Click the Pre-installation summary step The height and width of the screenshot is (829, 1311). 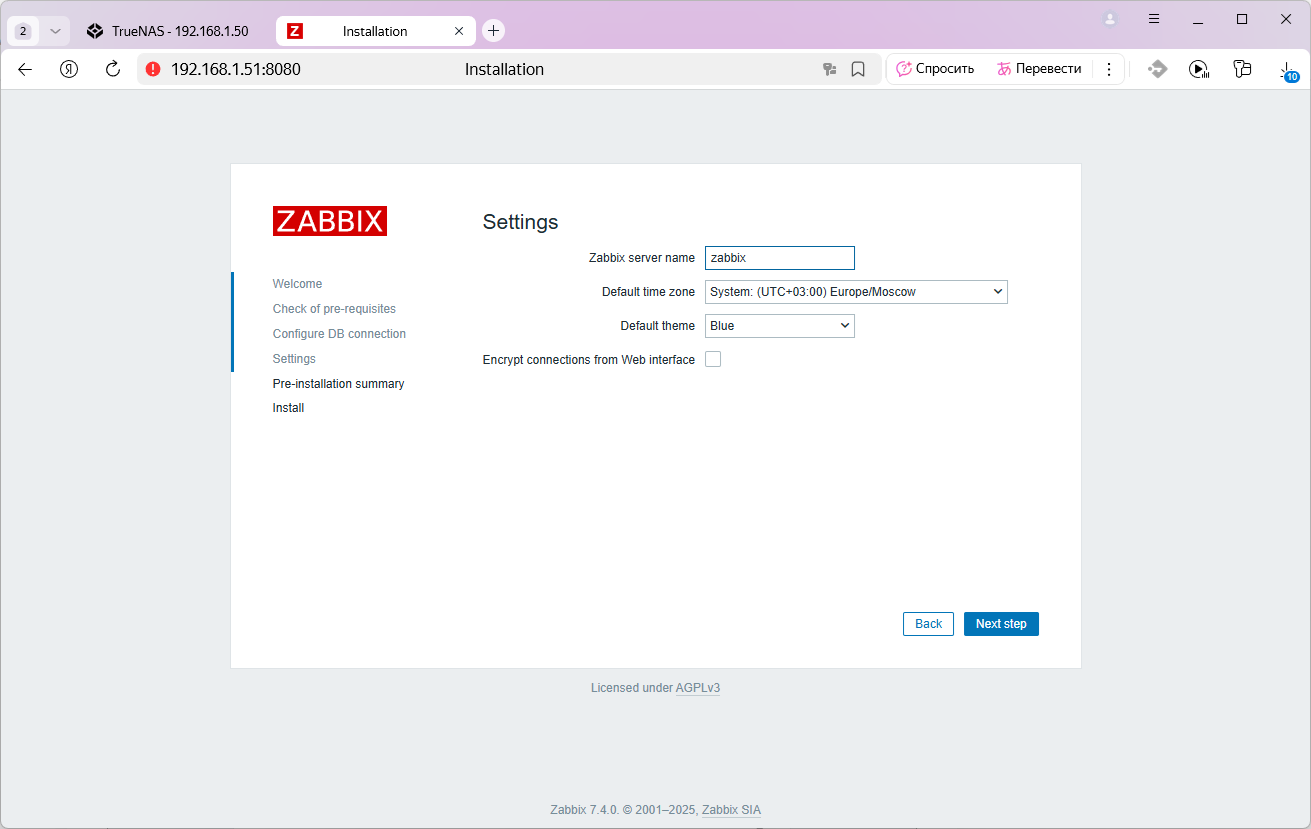coord(338,384)
